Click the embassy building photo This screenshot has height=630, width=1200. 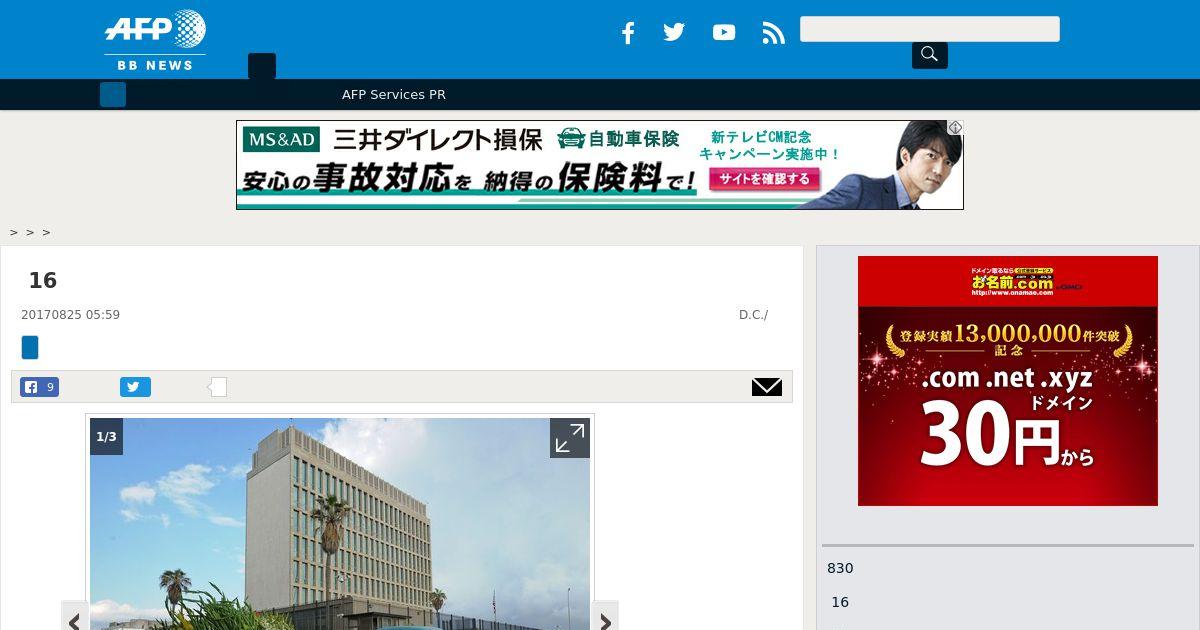pos(340,524)
